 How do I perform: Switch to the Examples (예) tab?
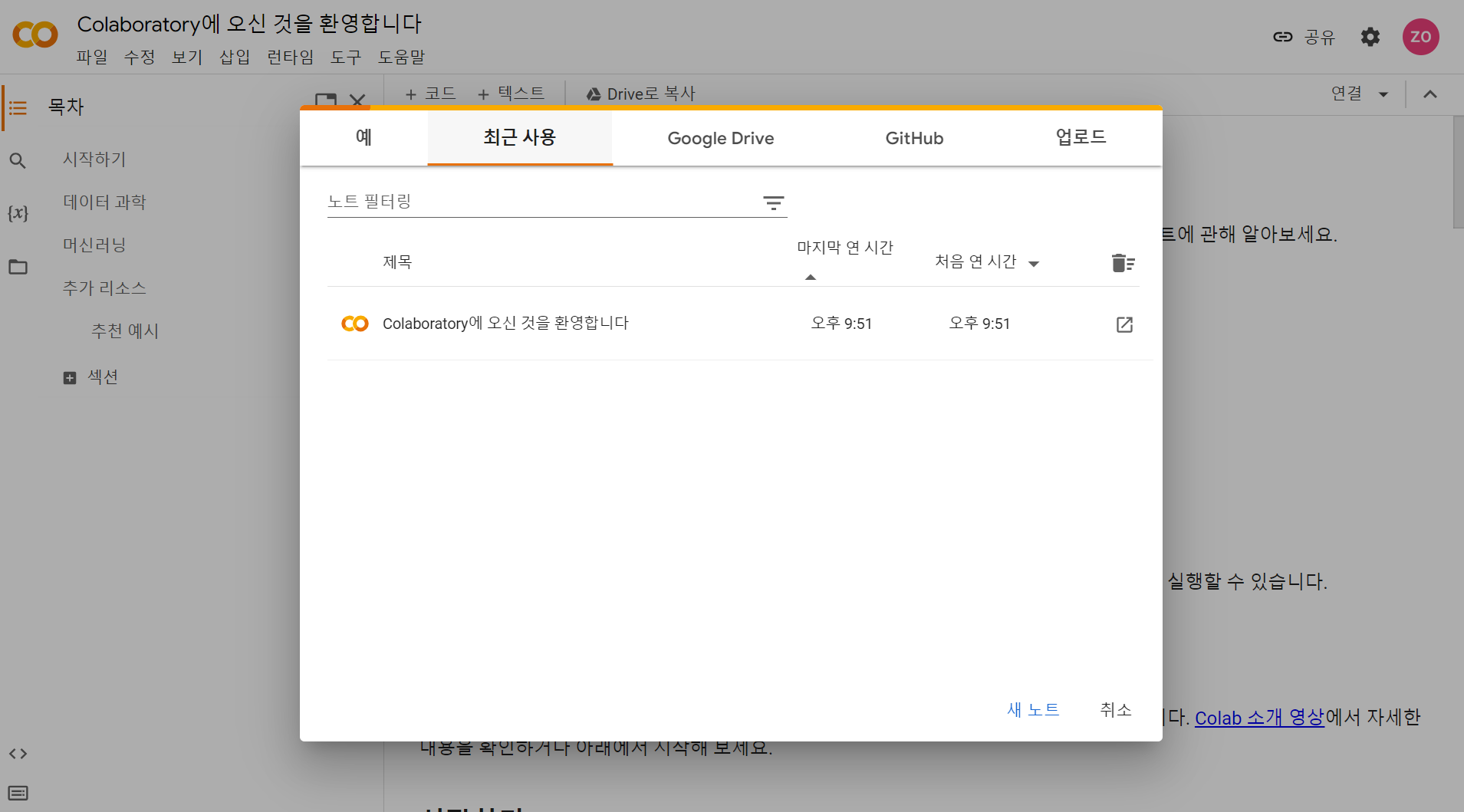[364, 138]
